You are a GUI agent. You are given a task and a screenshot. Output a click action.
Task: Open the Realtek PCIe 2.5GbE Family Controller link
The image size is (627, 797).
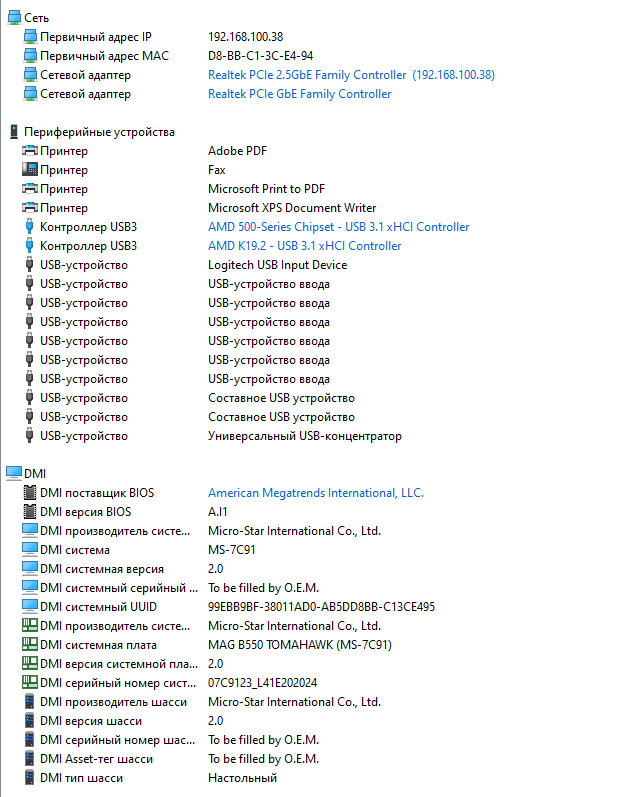351,75
